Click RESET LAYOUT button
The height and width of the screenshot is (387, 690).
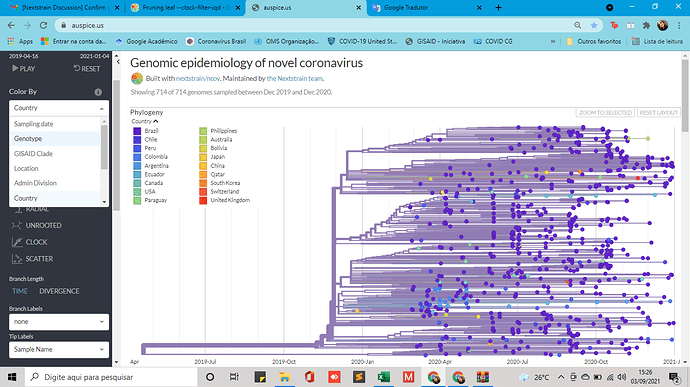[659, 113]
